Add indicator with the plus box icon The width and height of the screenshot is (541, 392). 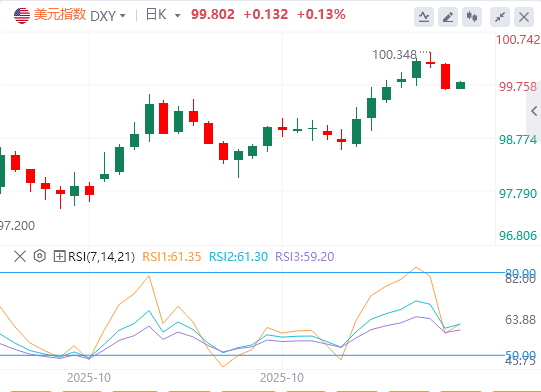point(59,256)
